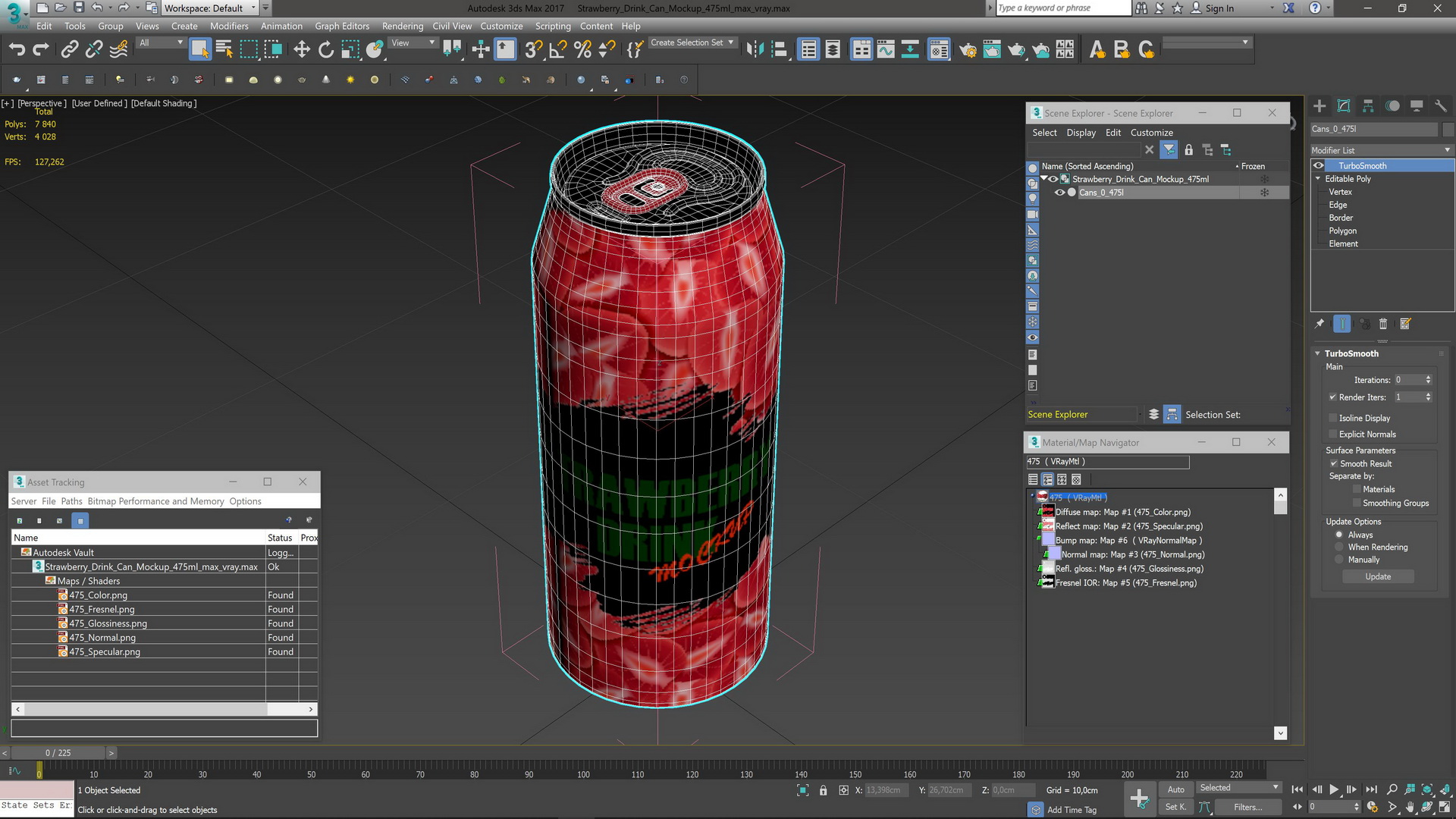
Task: Open the View reference coordinate dropdown
Action: click(413, 43)
